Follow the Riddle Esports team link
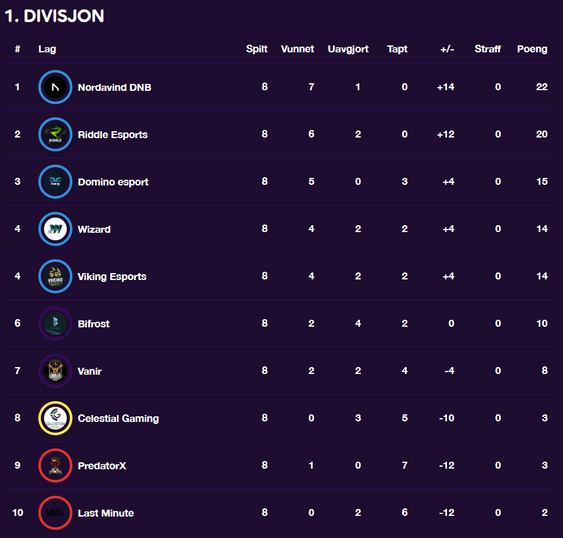 (113, 135)
